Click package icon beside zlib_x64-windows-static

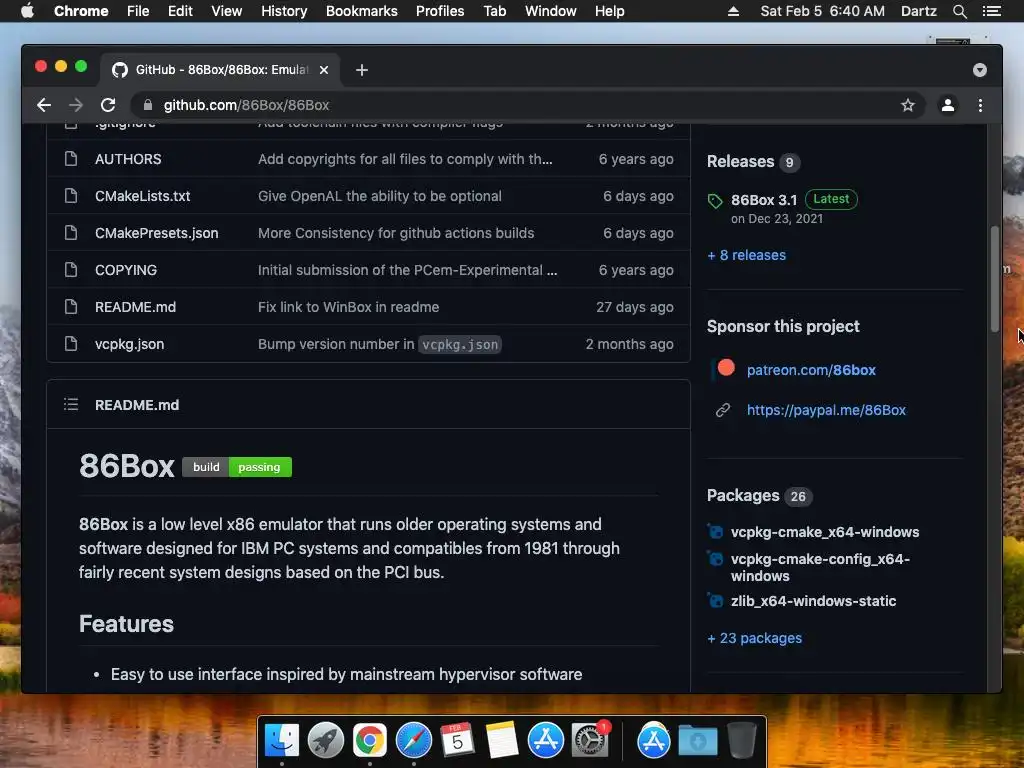point(715,601)
